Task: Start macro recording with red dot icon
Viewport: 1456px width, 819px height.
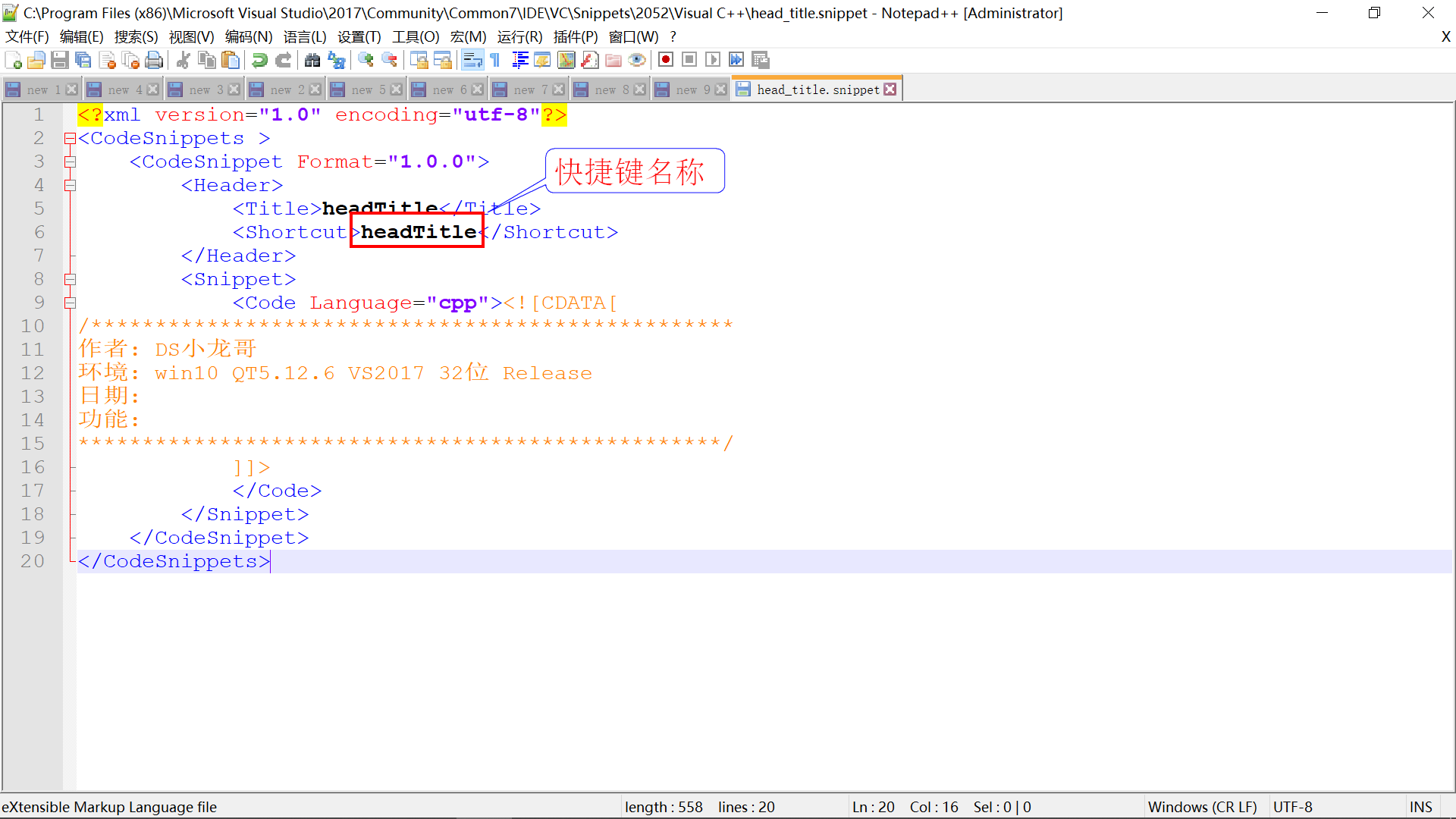Action: pos(666,60)
